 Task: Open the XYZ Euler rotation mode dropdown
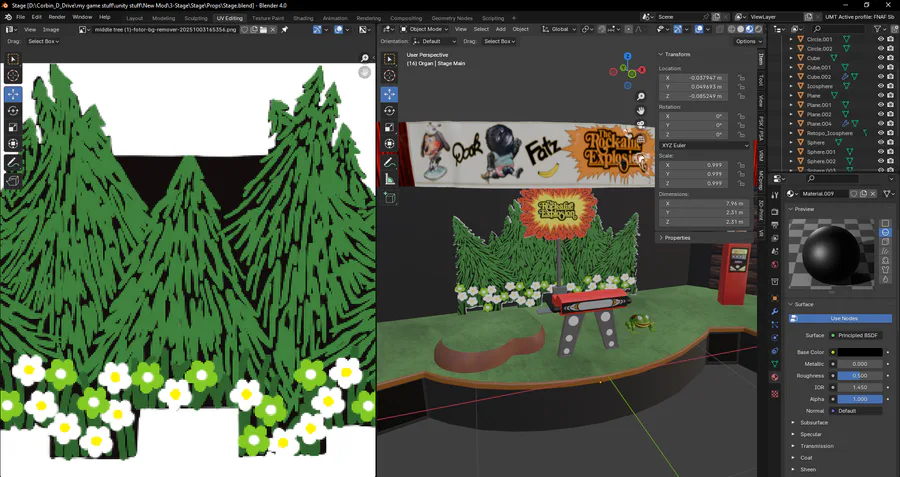click(704, 146)
